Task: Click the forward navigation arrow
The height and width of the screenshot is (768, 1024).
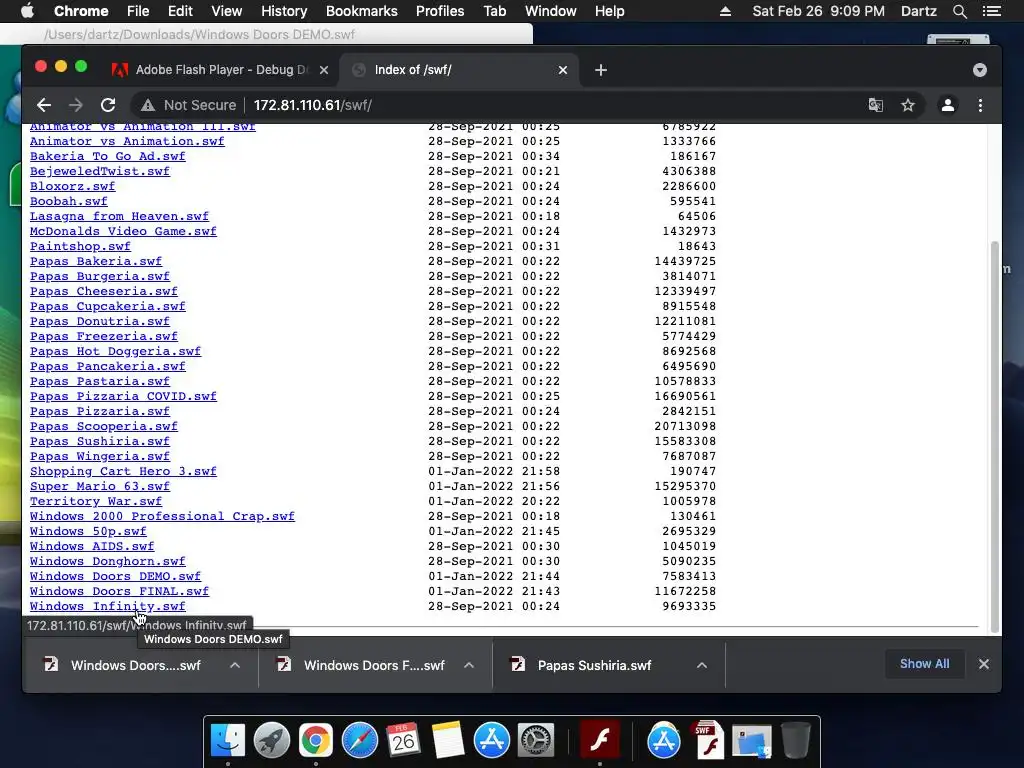Action: [x=76, y=105]
